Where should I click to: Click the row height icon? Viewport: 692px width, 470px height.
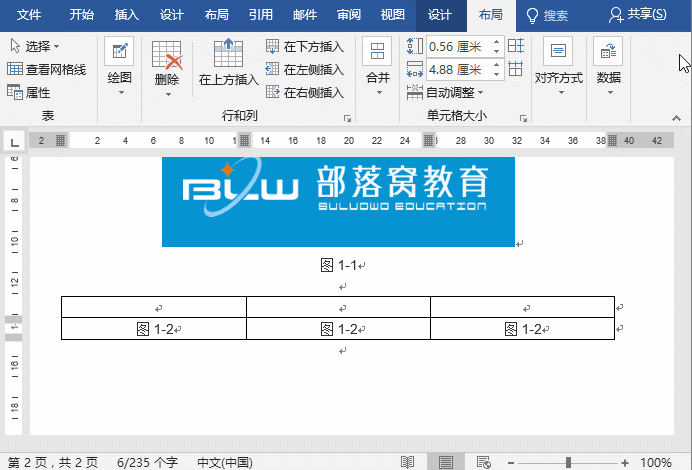[x=415, y=46]
